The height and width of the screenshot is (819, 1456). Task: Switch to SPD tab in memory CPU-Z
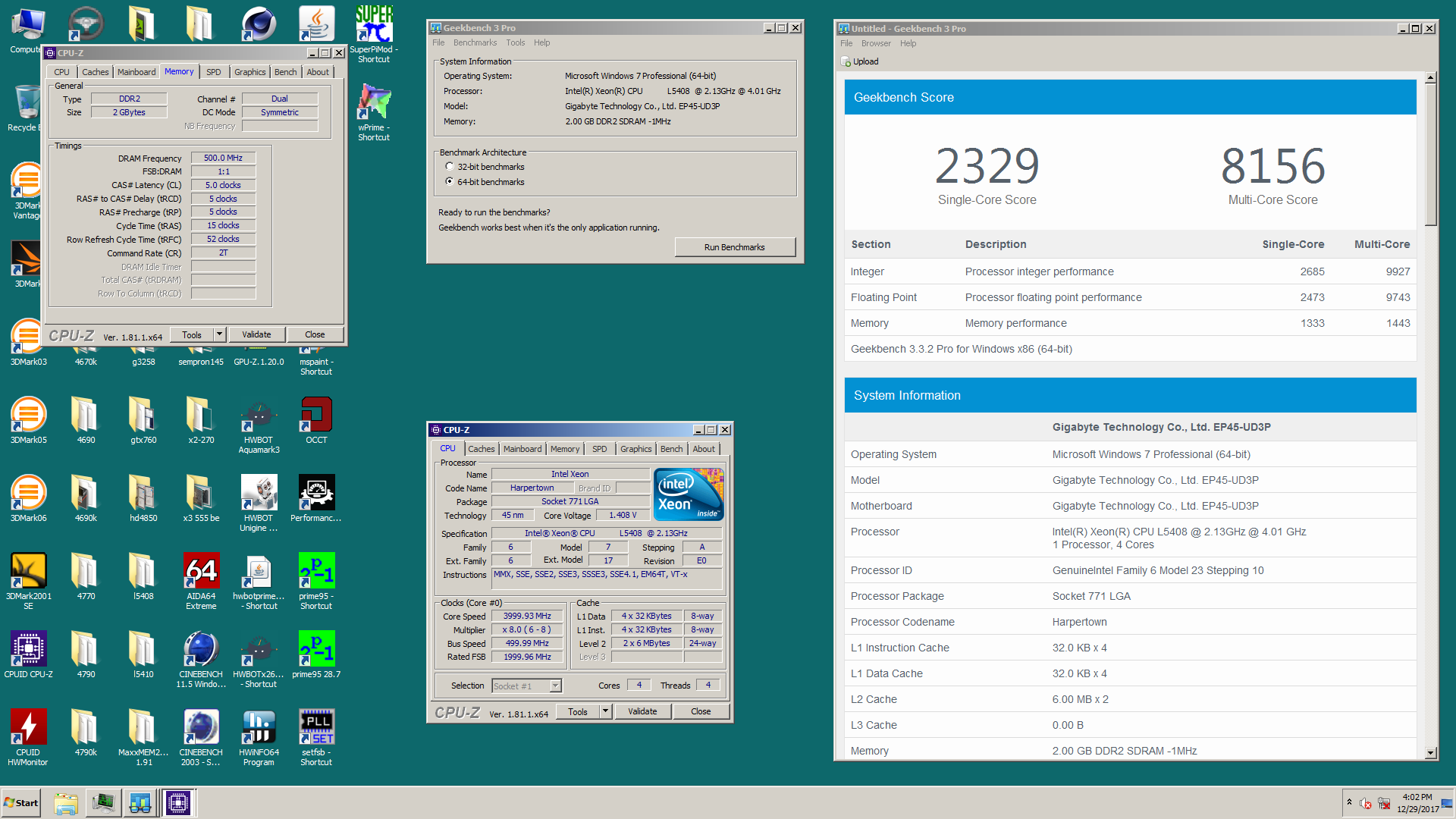pos(214,72)
